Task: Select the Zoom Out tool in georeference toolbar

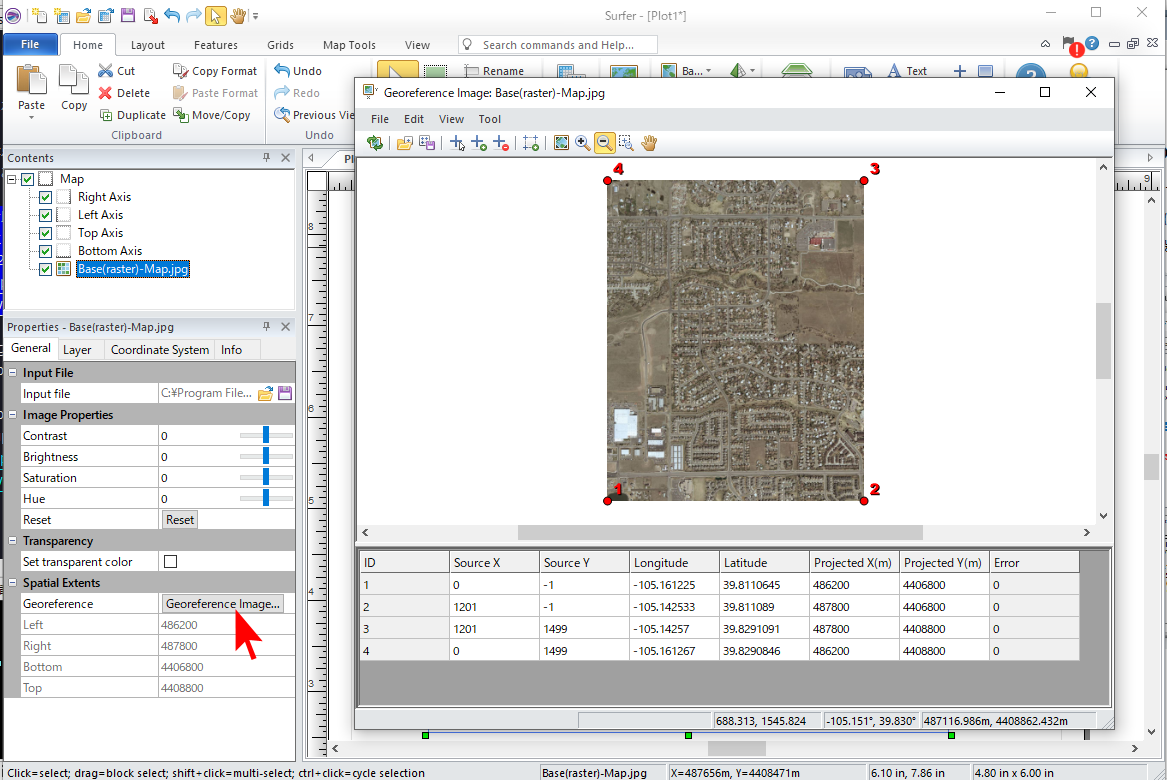Action: (604, 144)
